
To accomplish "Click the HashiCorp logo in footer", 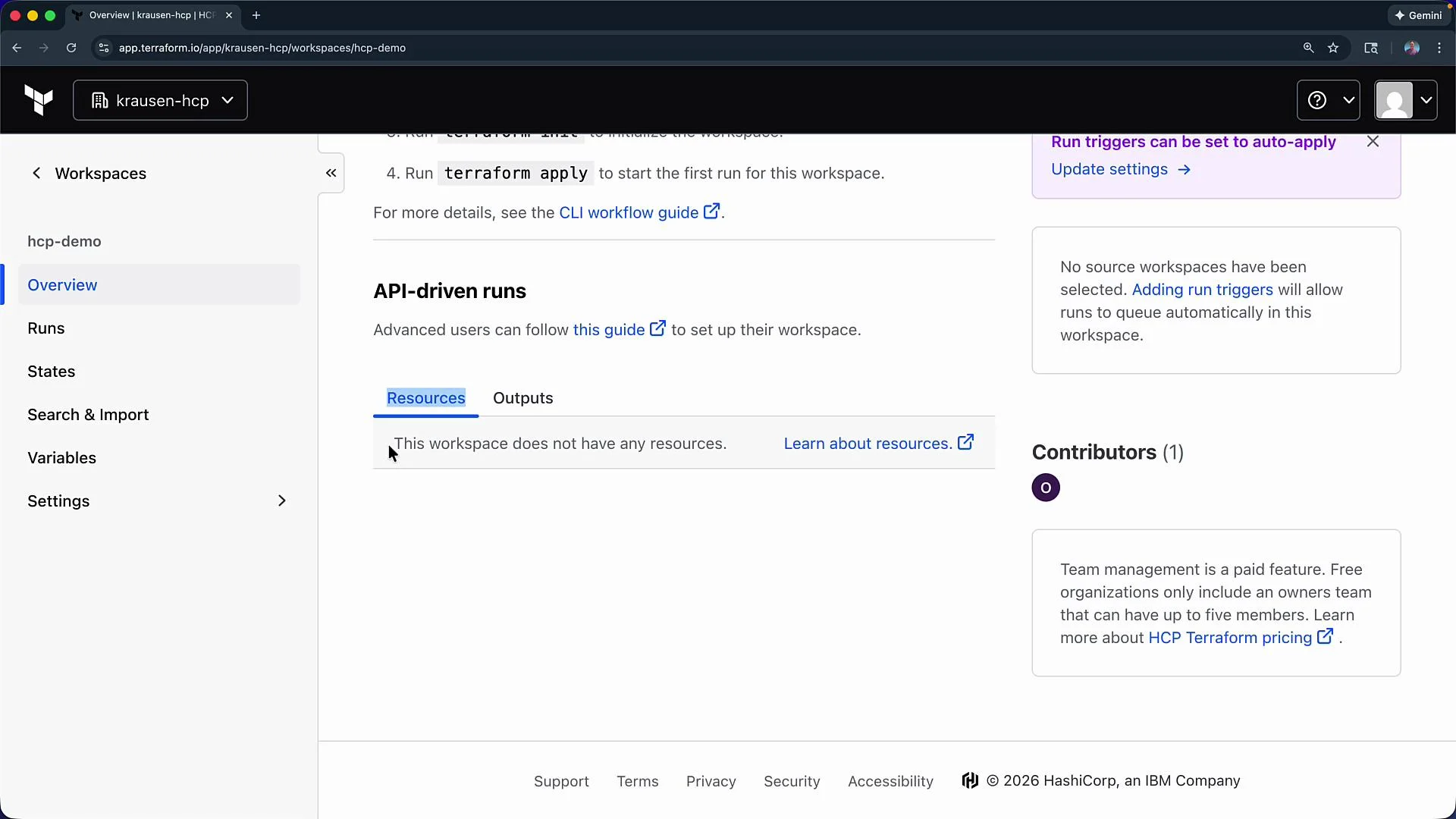I will (970, 780).
